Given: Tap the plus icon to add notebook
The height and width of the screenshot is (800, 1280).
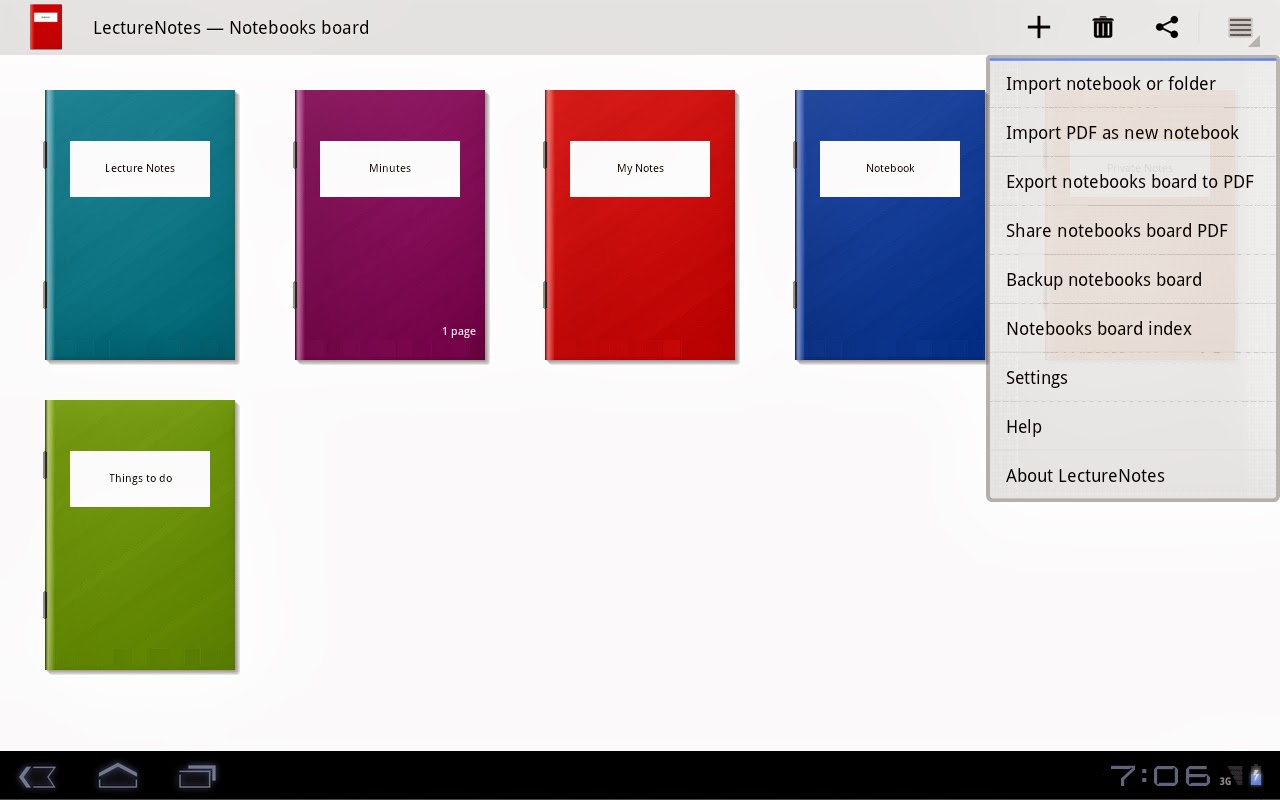Looking at the screenshot, I should (1039, 27).
